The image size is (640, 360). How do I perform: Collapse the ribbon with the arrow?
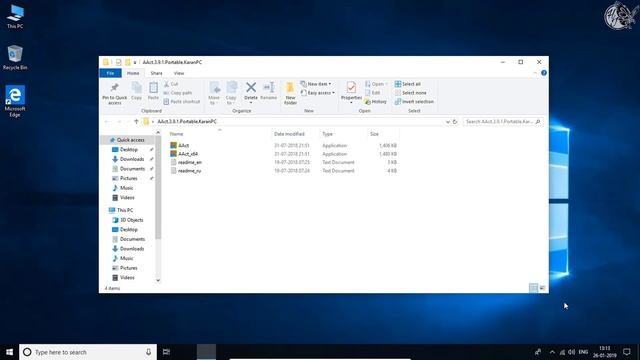(x=535, y=73)
